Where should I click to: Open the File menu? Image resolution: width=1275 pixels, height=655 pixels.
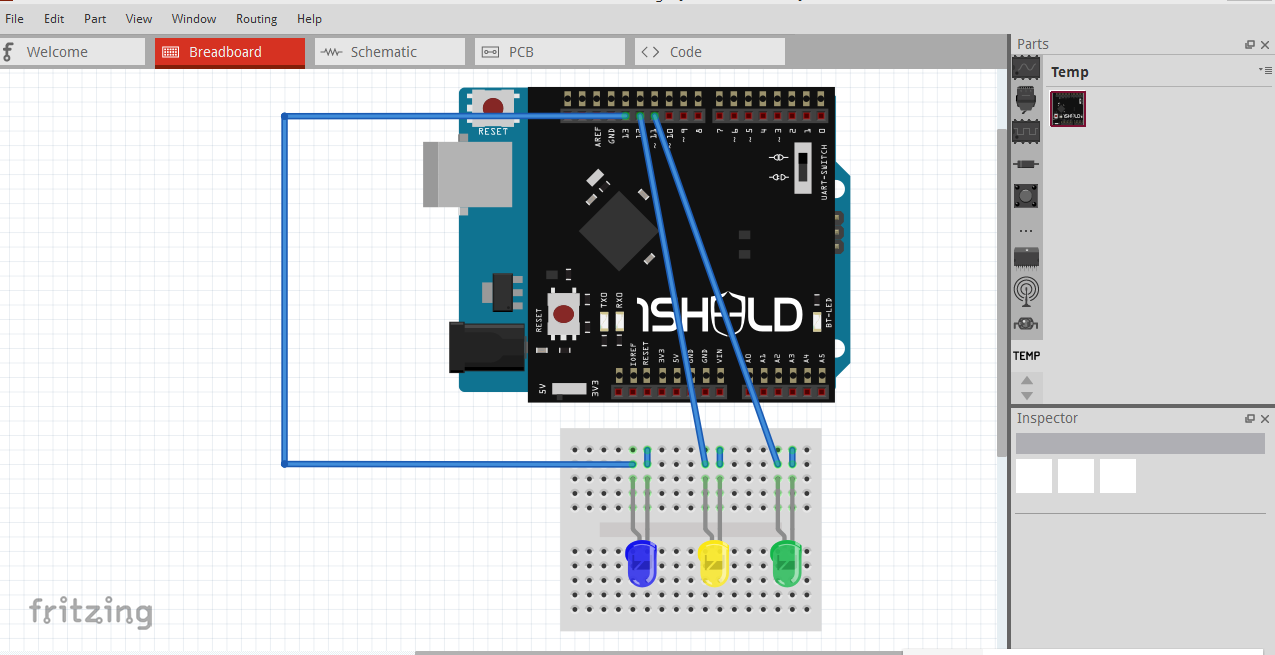coord(15,19)
